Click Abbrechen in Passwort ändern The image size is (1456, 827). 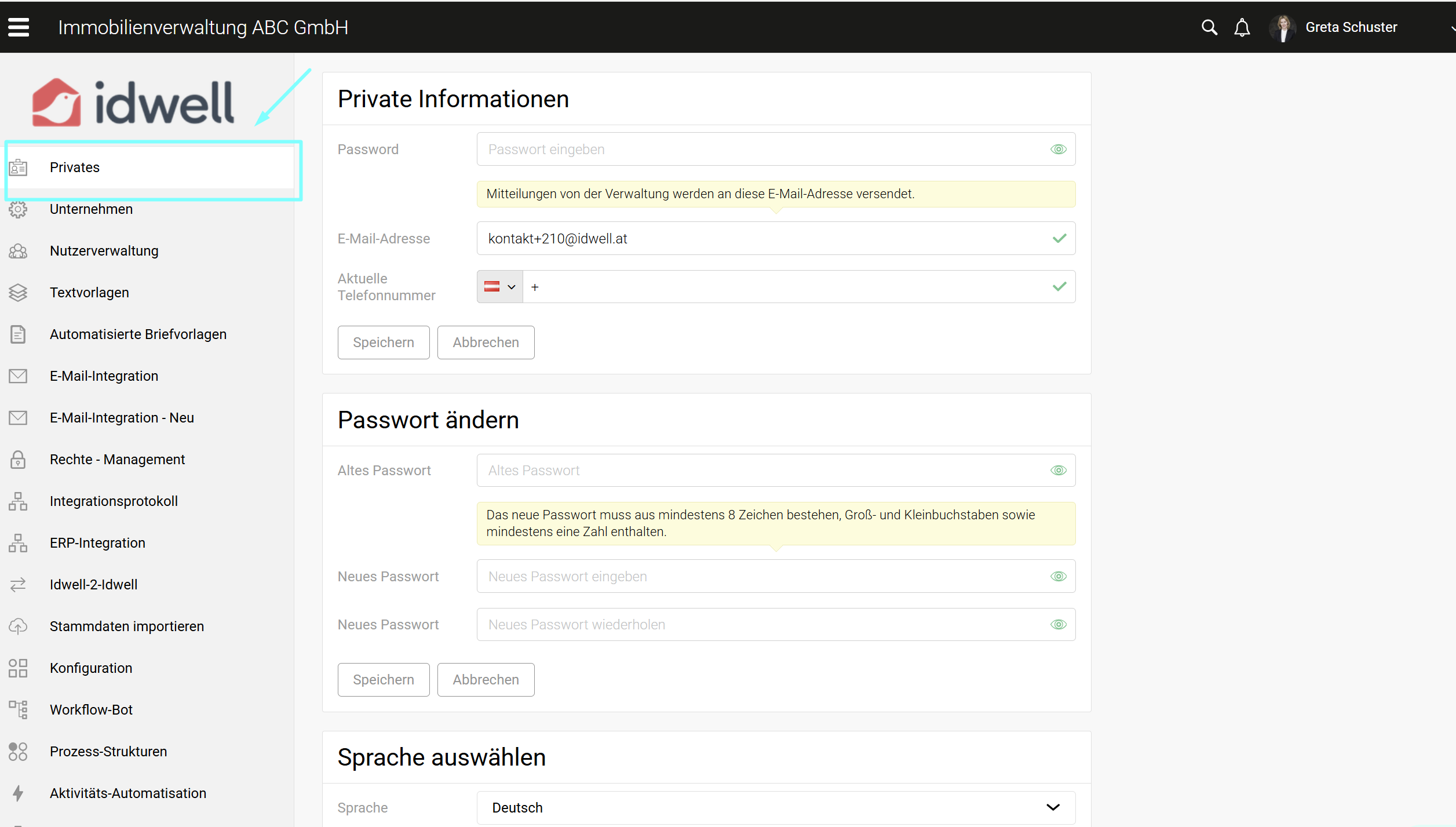[485, 680]
